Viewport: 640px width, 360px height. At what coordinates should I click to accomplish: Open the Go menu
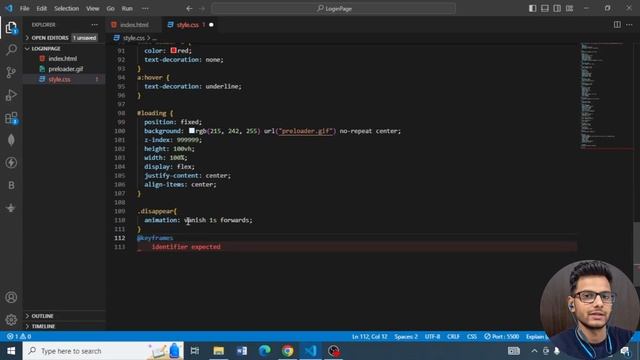point(111,8)
